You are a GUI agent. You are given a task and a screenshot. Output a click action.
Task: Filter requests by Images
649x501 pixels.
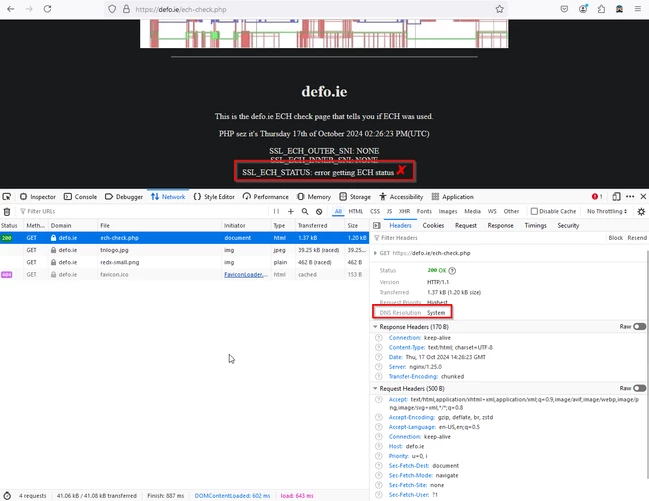448,211
